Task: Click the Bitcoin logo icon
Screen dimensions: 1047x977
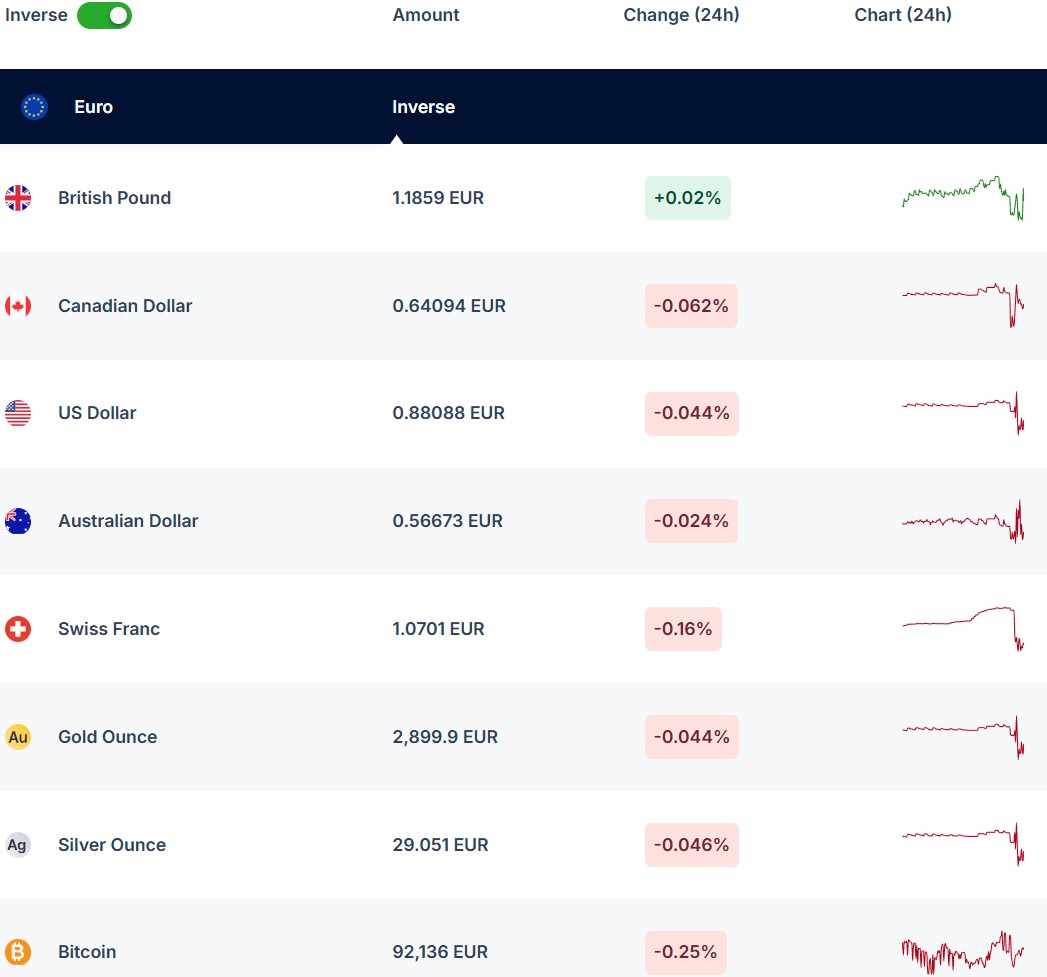Action: coord(18,952)
